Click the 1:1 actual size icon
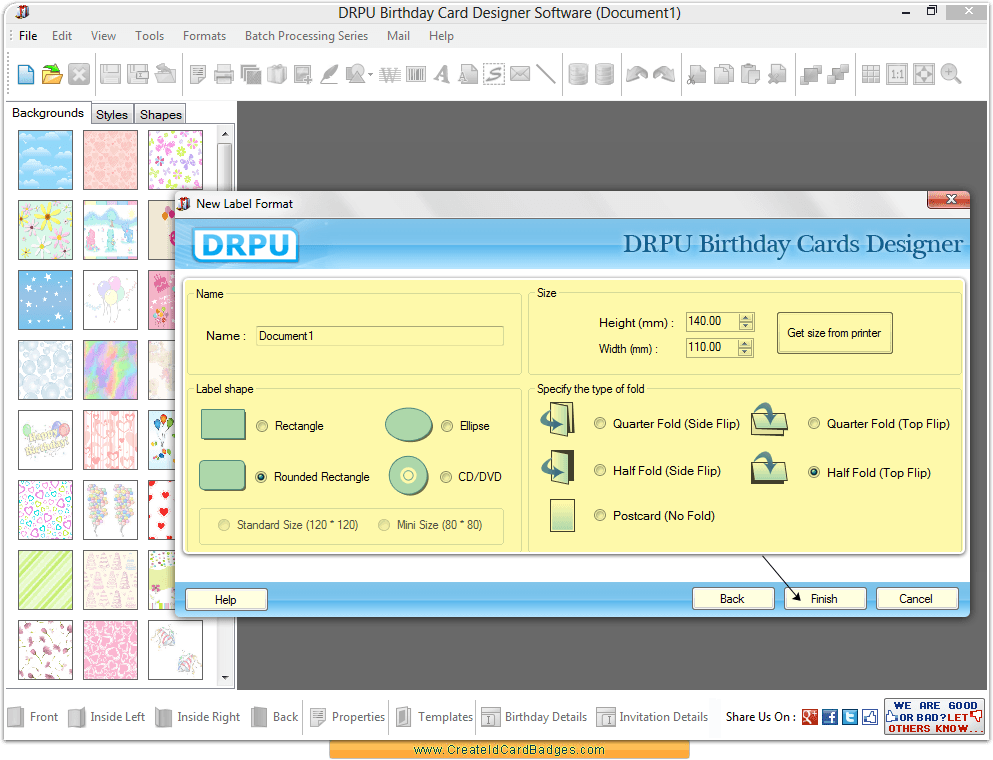This screenshot has height=760, width=993. click(x=897, y=75)
